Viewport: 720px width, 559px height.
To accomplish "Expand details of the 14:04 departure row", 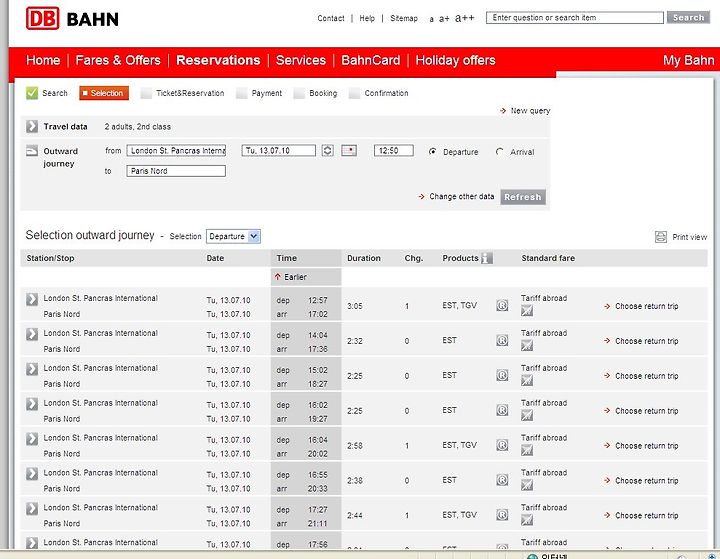I will [32, 334].
